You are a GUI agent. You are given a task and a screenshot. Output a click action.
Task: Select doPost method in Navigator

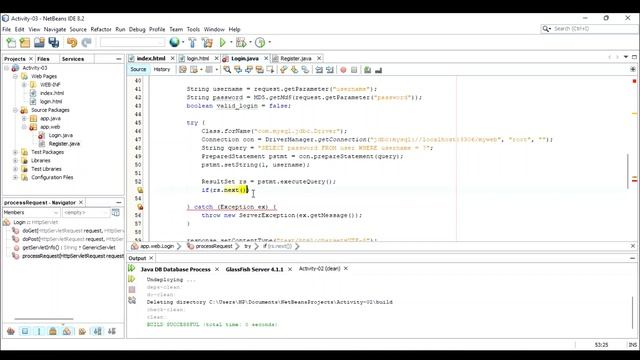(73, 239)
